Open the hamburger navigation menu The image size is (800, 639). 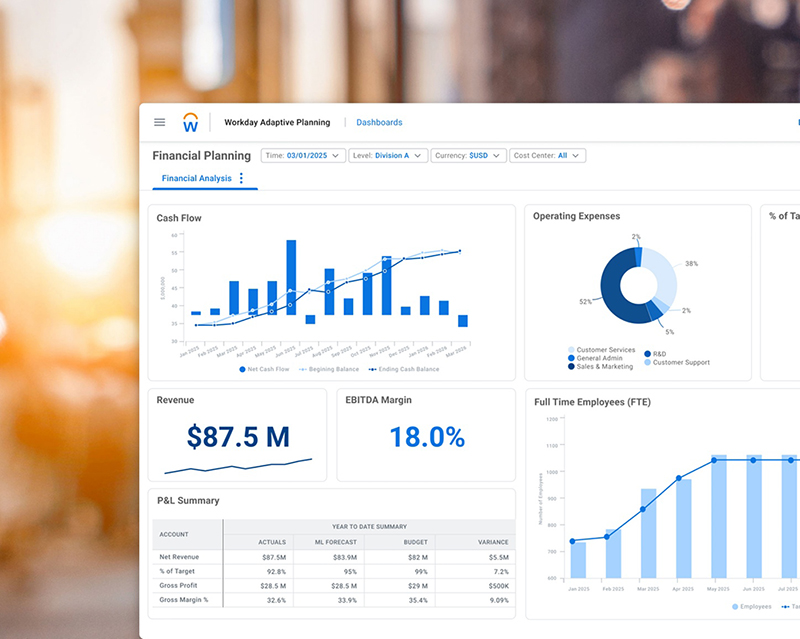pos(160,122)
